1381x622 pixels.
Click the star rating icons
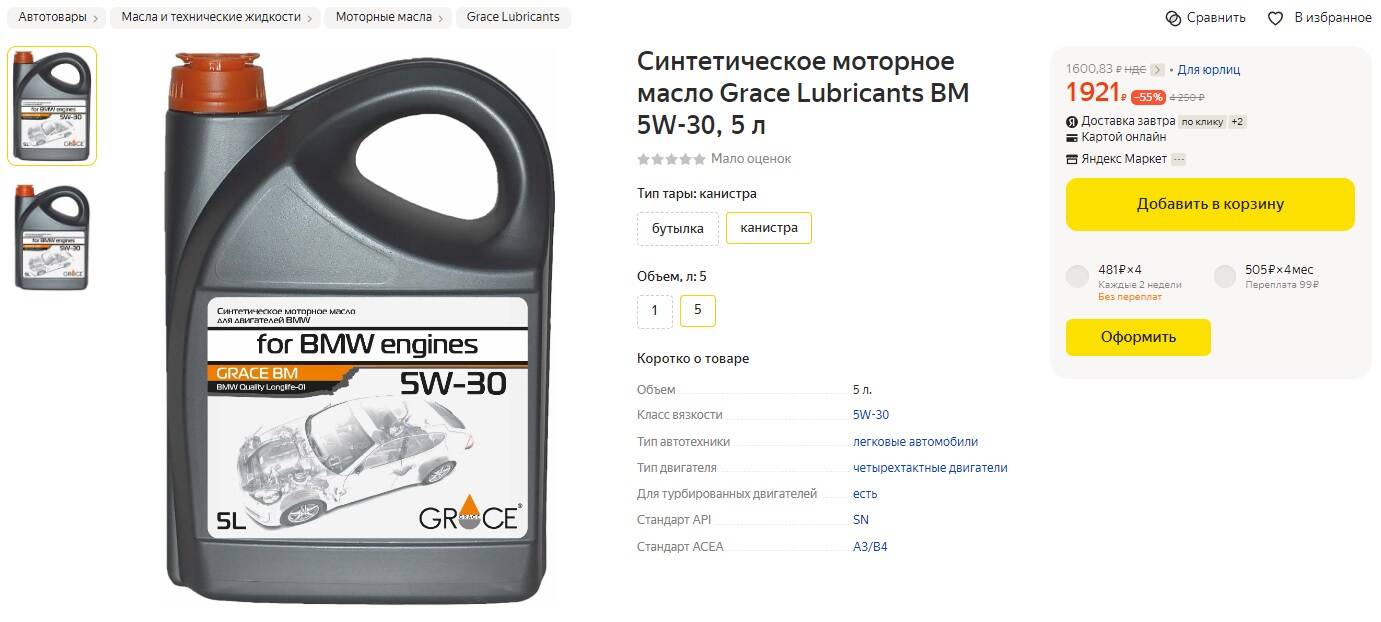point(671,159)
